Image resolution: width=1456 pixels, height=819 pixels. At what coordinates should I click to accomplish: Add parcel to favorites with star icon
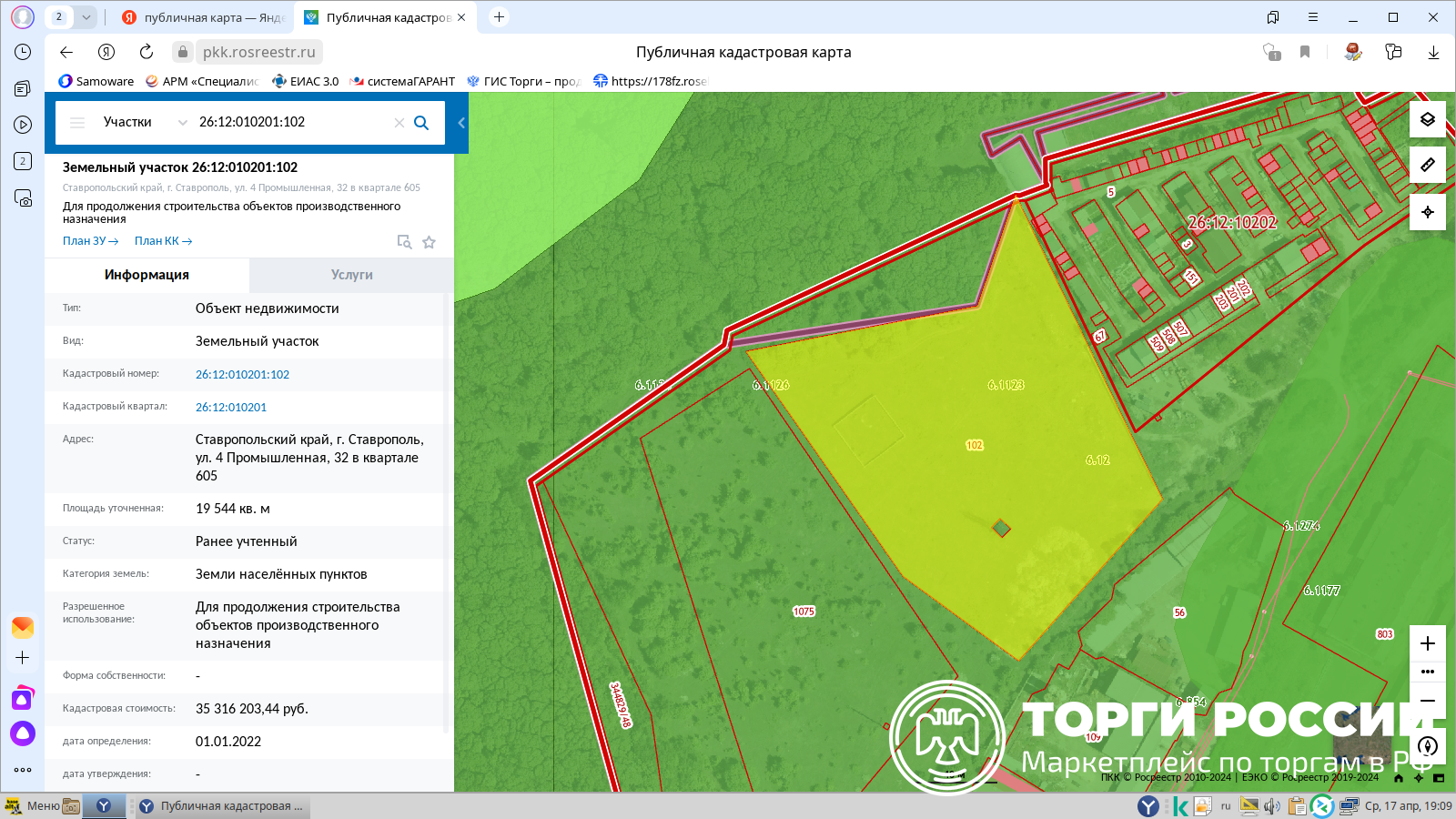(429, 242)
